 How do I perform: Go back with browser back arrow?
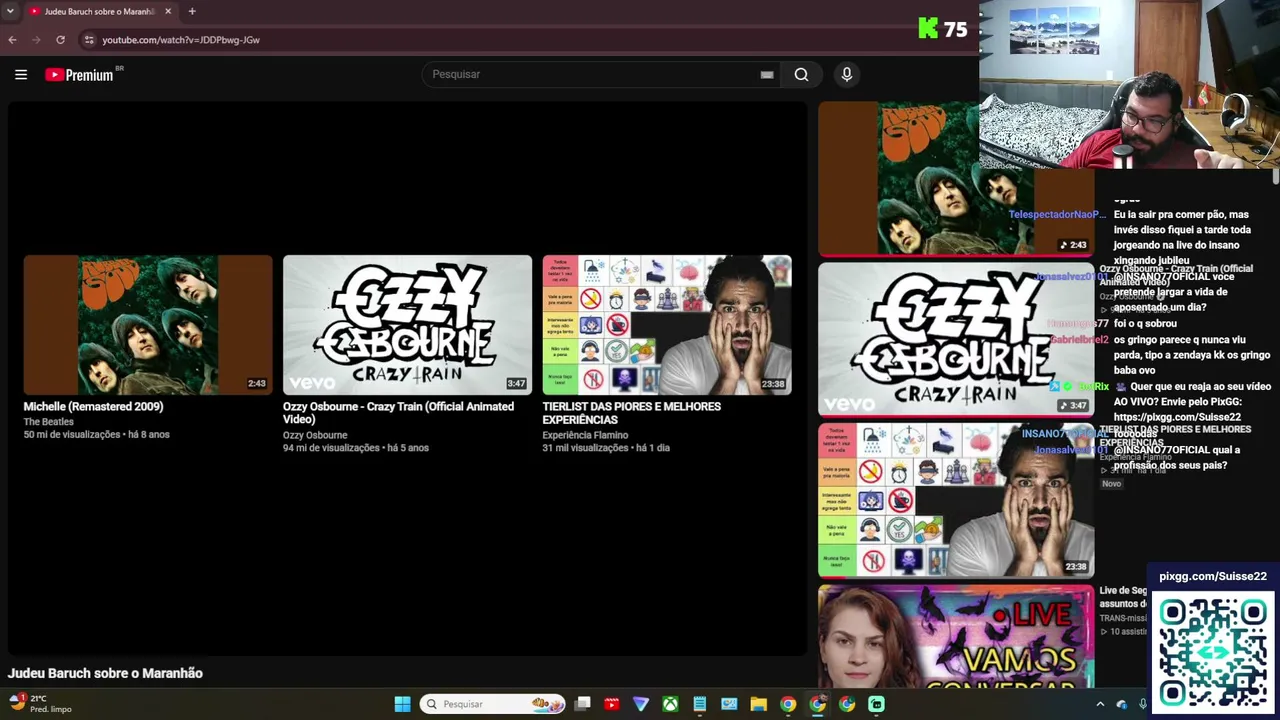(x=12, y=40)
